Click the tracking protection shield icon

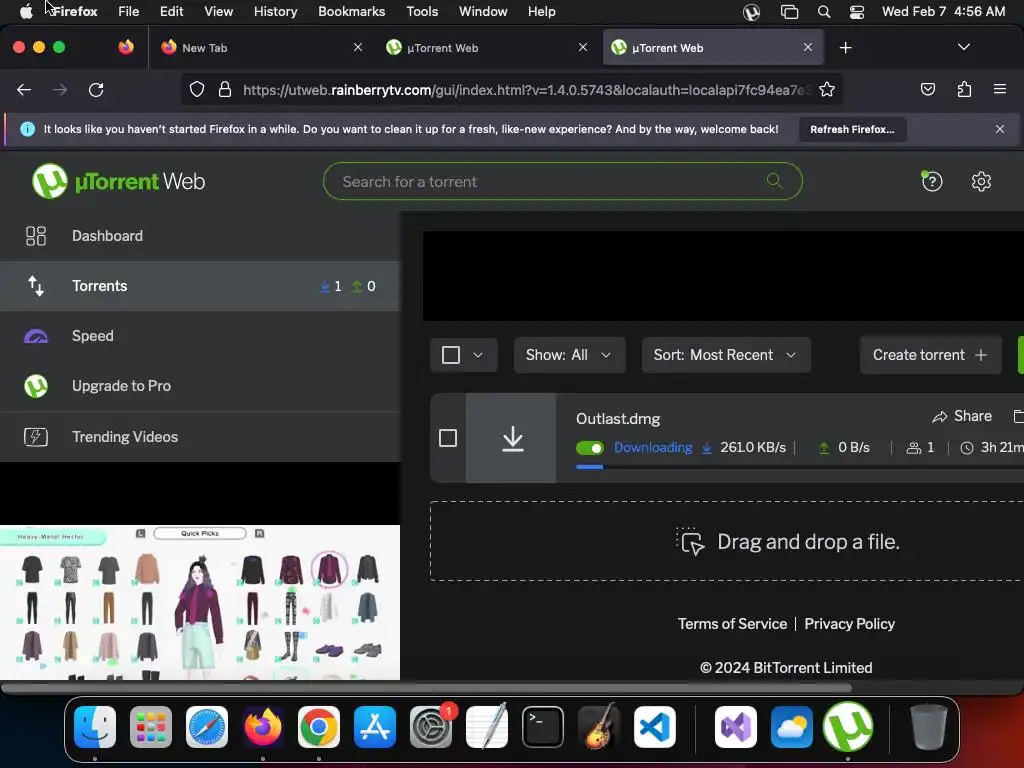point(197,89)
